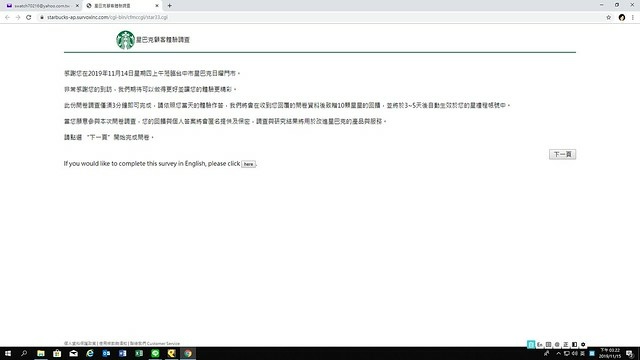
Task: Toggle IME half/full width button
Action: pos(574,344)
